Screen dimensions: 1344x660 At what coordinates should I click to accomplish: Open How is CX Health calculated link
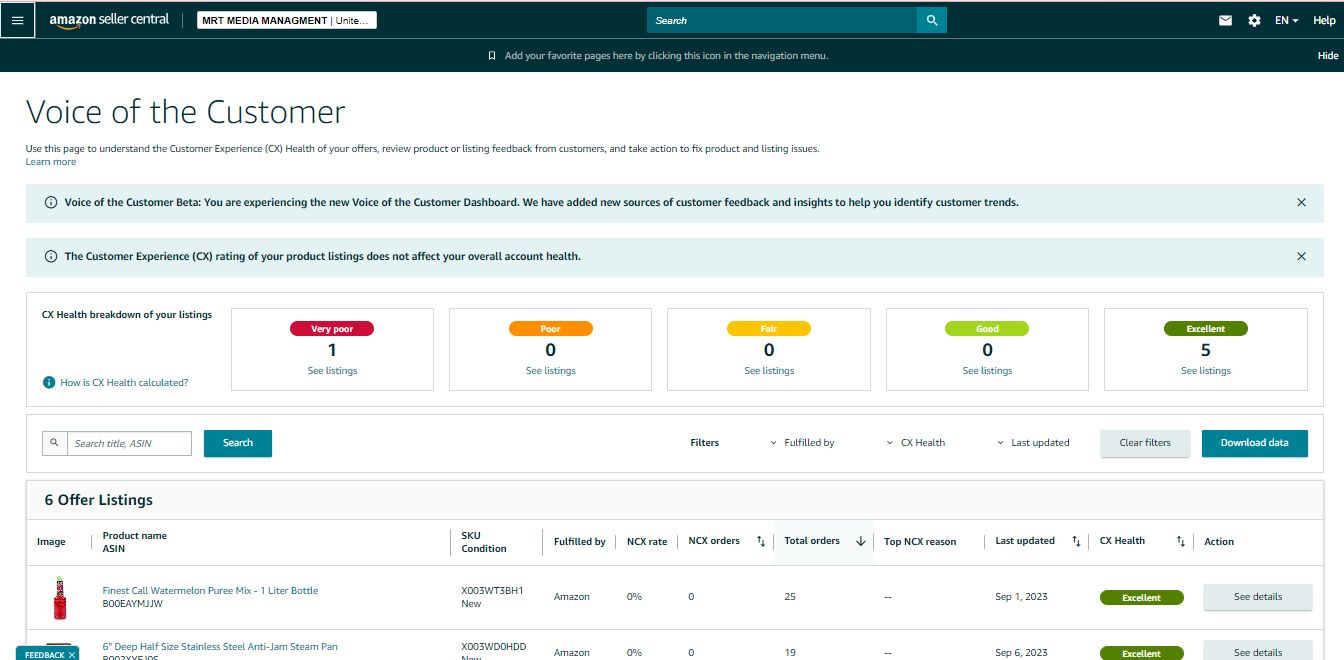tap(124, 382)
